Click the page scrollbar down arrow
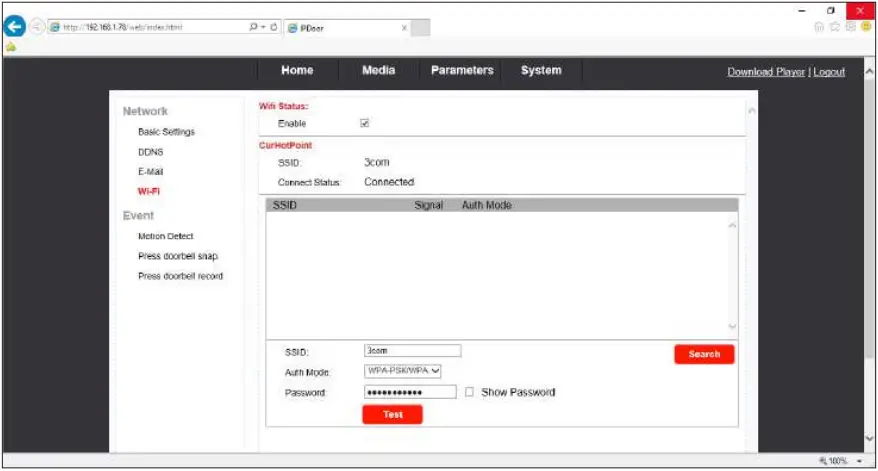Screen dimensions: 878x471 coord(869,439)
